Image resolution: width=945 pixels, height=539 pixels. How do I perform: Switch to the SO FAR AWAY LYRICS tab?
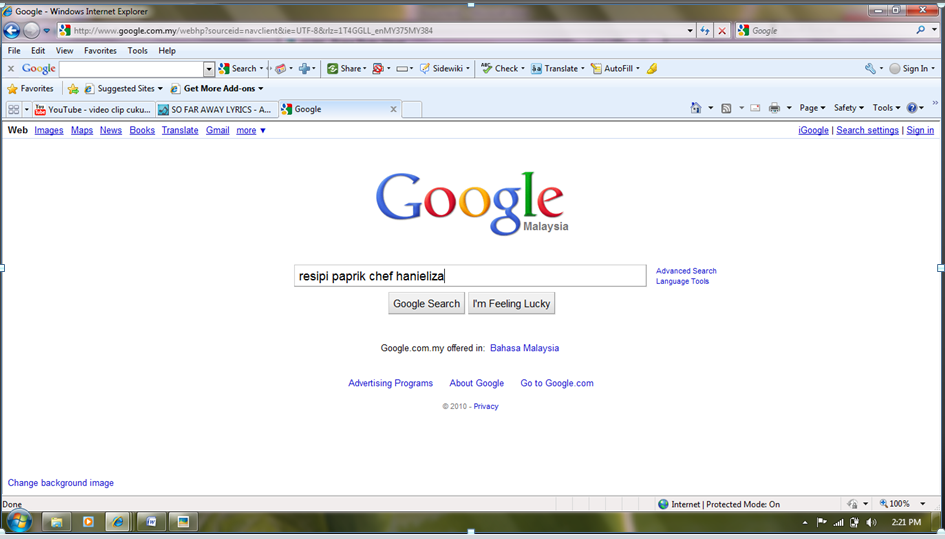click(x=217, y=109)
